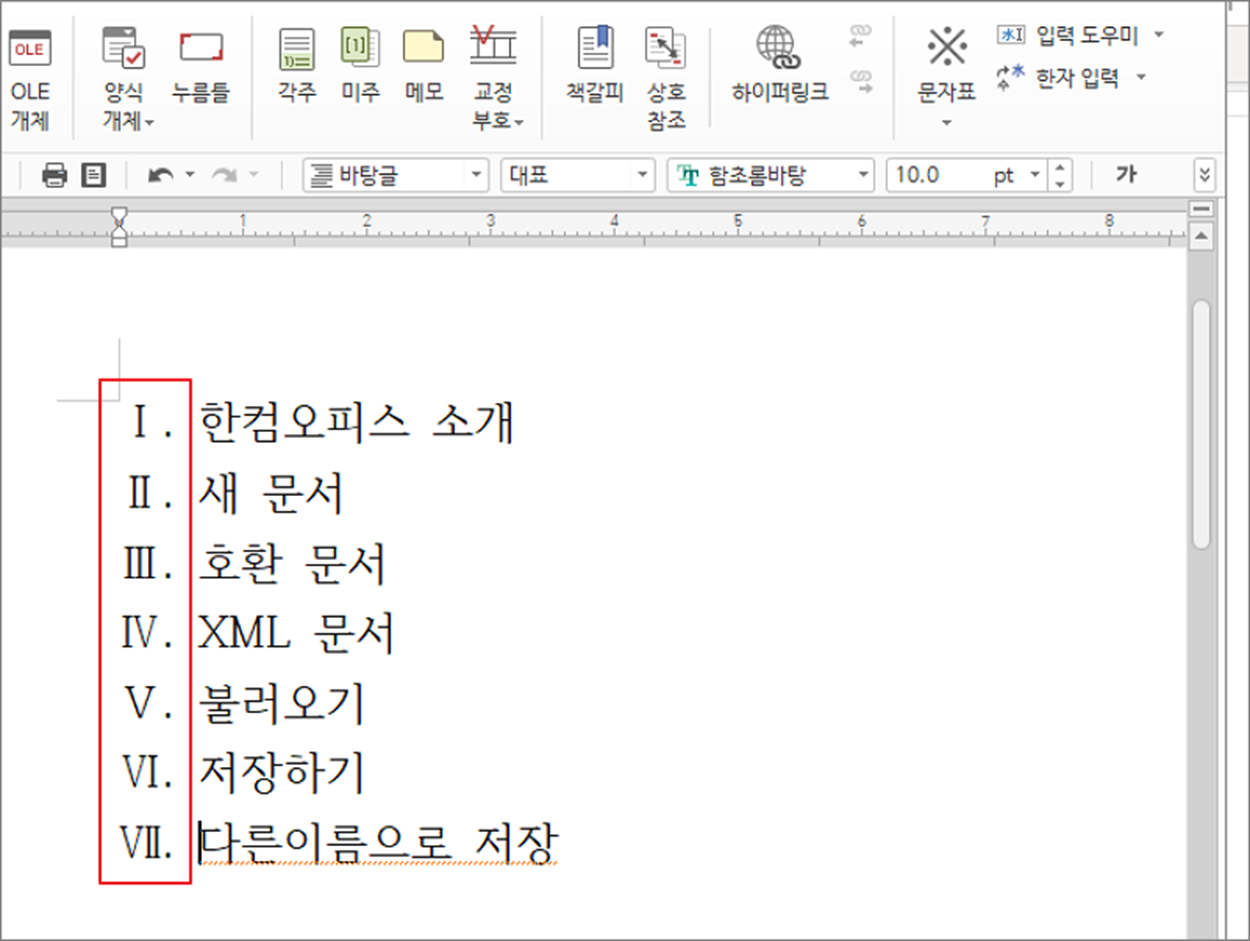
Task: Increase font size with up stepper
Action: [x=1059, y=168]
